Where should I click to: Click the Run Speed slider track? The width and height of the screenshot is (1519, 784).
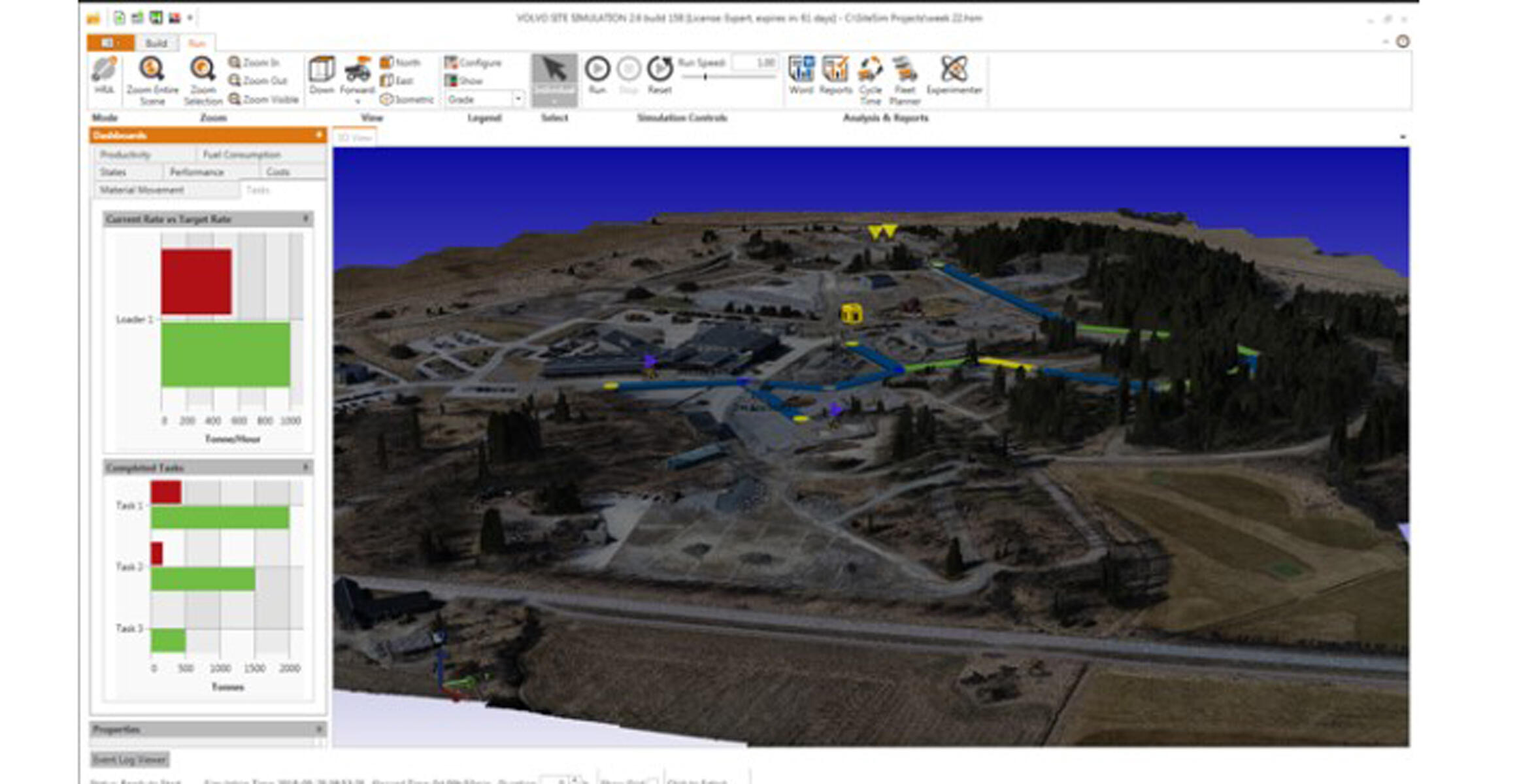(x=739, y=77)
